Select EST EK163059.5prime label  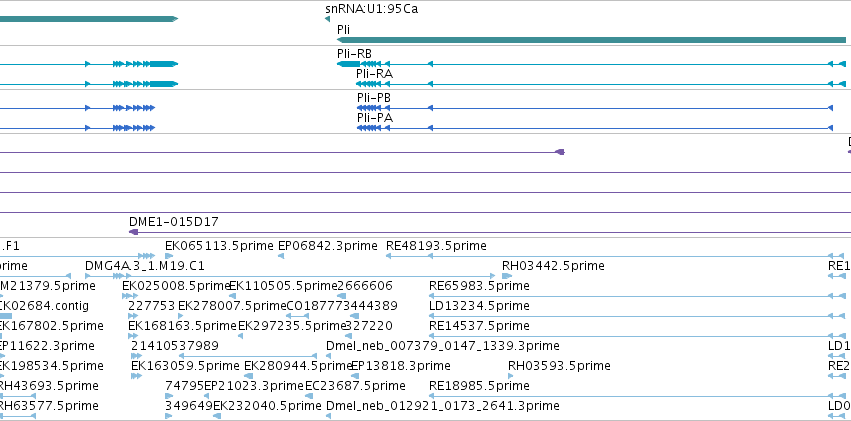pos(185,366)
